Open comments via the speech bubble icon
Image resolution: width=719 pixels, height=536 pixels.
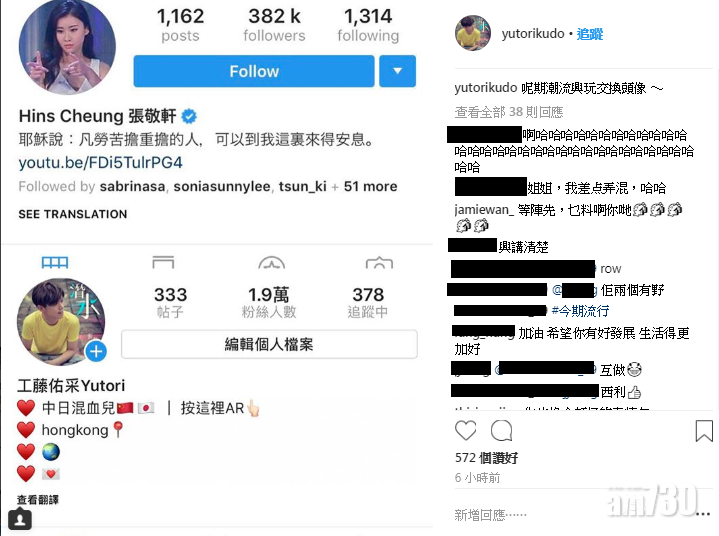coord(501,431)
